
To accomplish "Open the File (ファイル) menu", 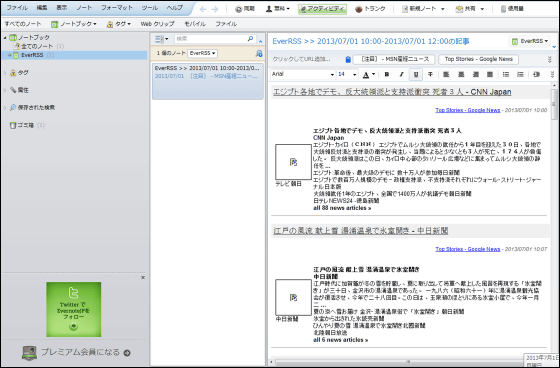I will (x=17, y=8).
